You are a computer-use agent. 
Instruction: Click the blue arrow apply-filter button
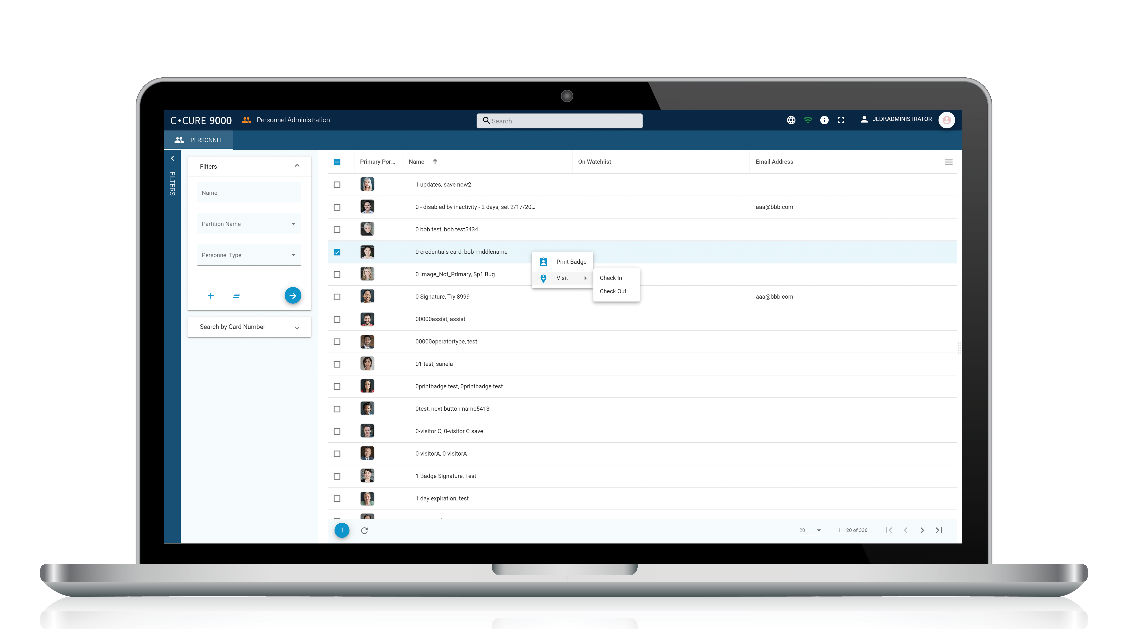tap(292, 295)
